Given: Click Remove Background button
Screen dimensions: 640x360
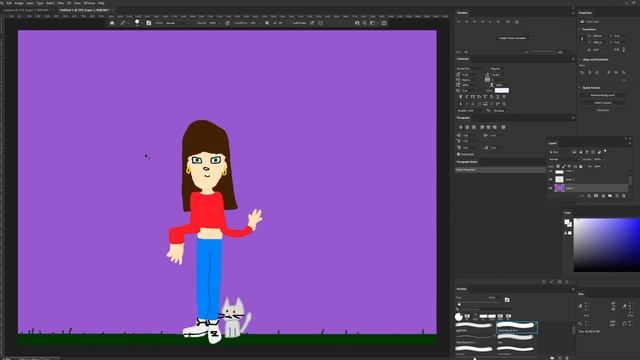Looking at the screenshot, I should pos(603,95).
